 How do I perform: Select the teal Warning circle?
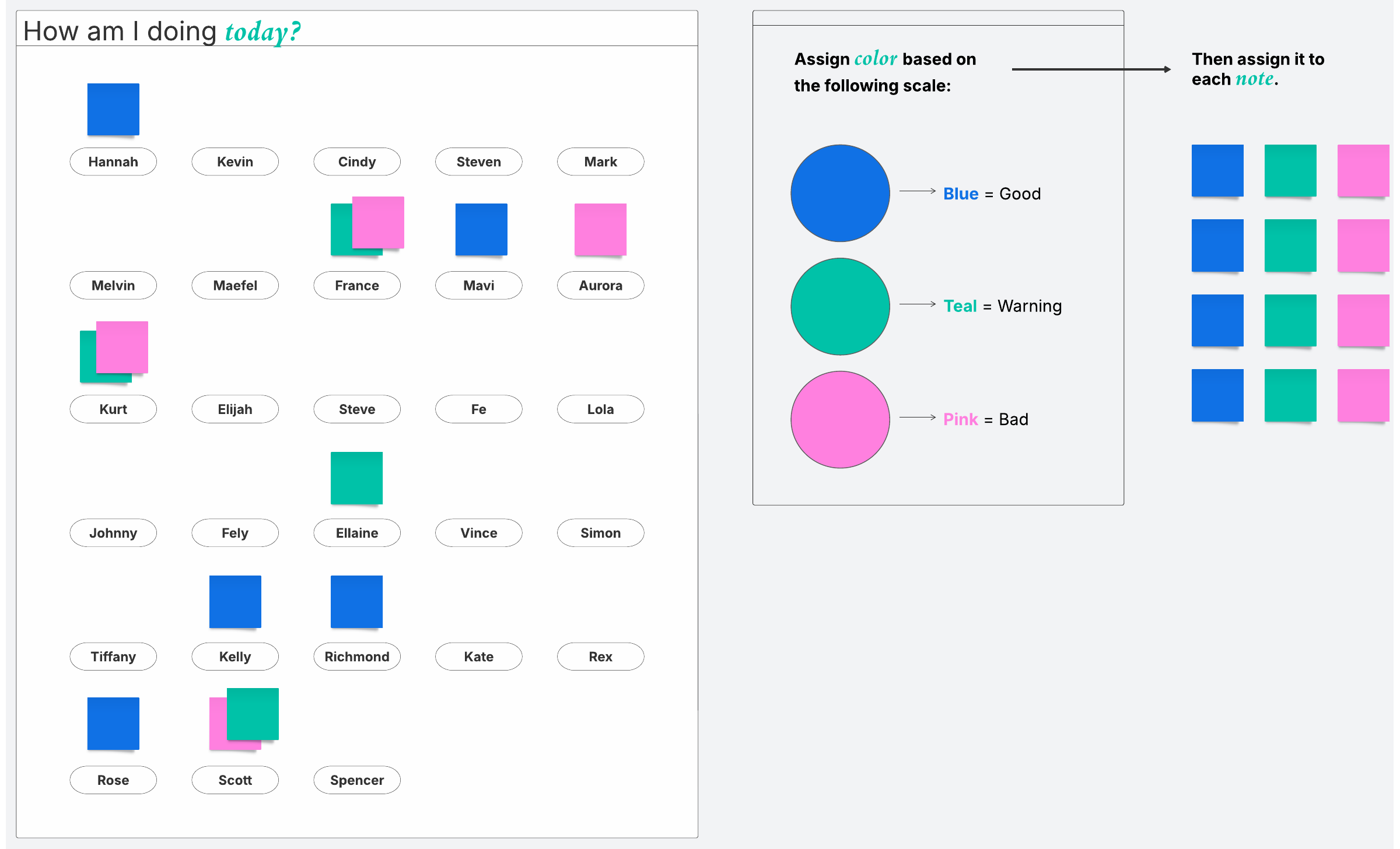pyautogui.click(x=840, y=306)
